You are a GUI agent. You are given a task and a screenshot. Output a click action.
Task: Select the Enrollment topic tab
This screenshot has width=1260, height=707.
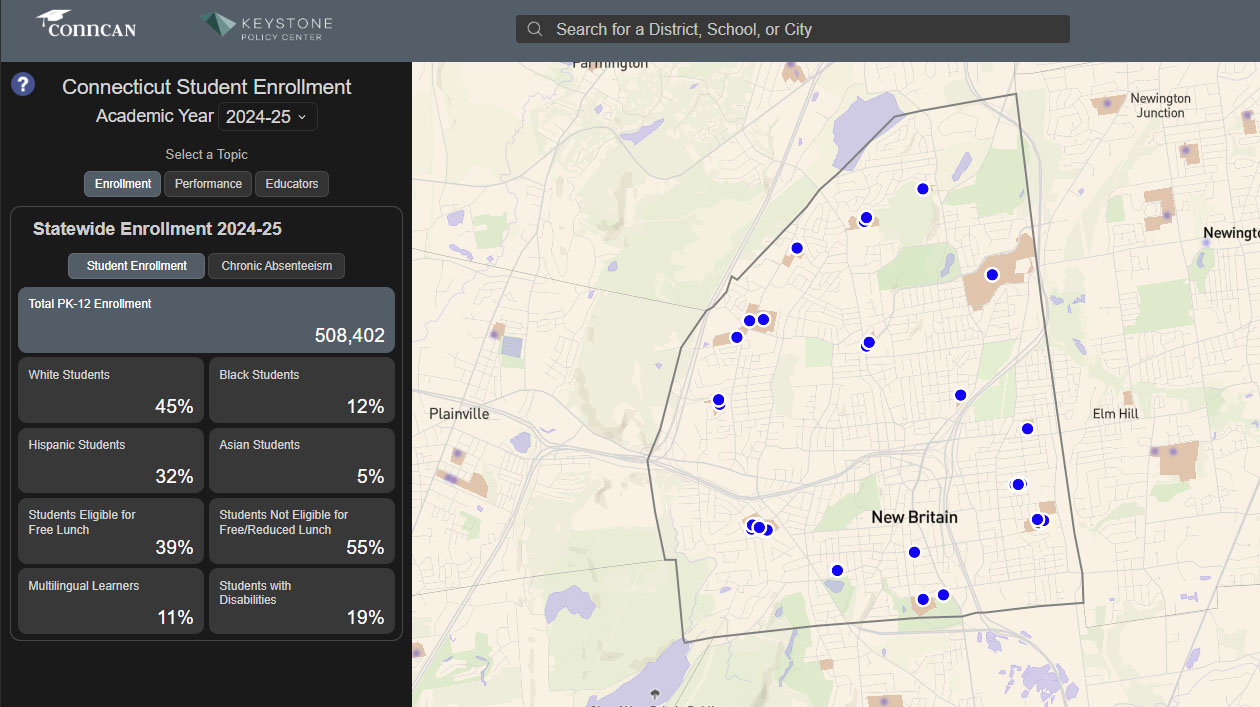(x=123, y=184)
